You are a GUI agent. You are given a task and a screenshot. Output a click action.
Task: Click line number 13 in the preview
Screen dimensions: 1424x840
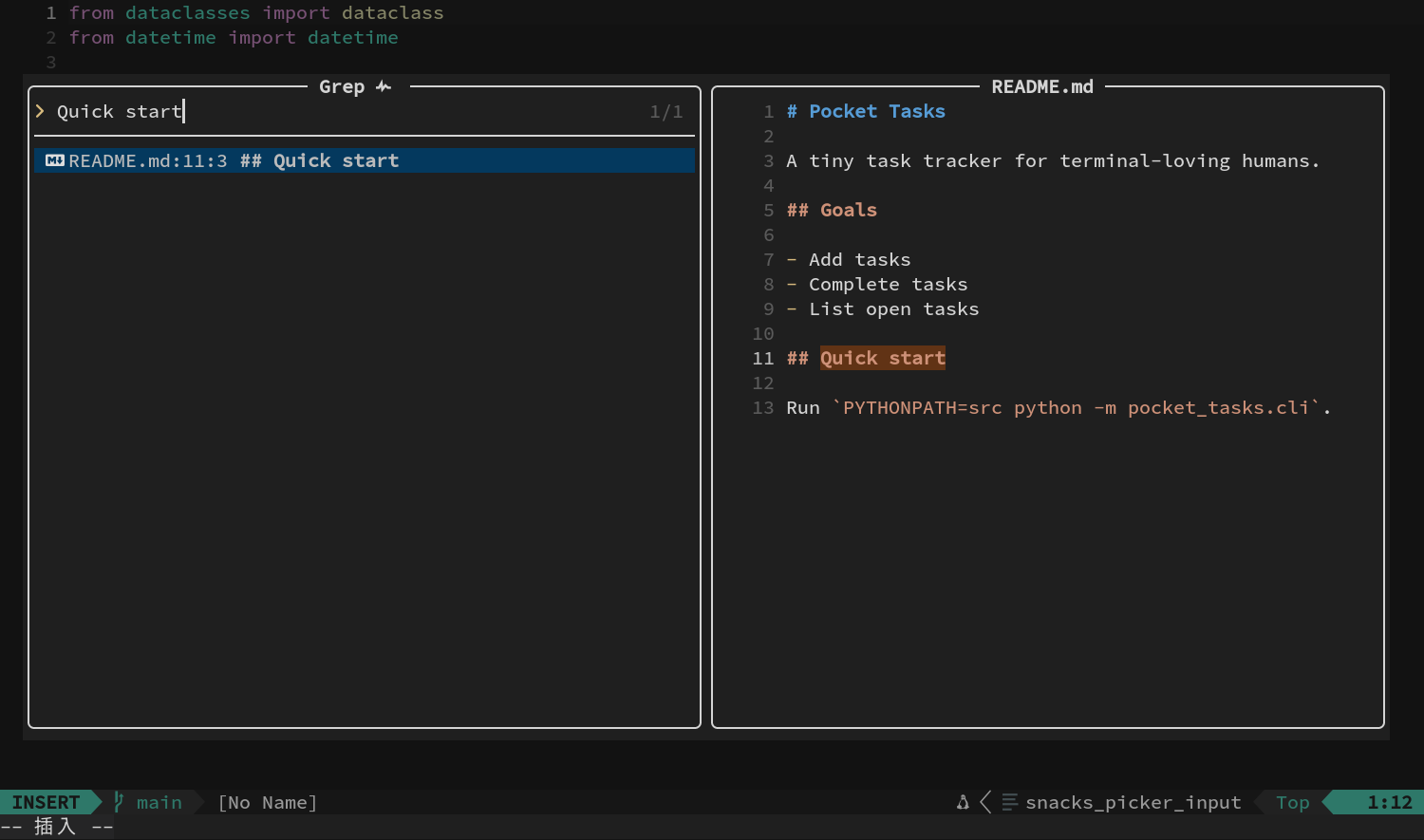(x=763, y=407)
